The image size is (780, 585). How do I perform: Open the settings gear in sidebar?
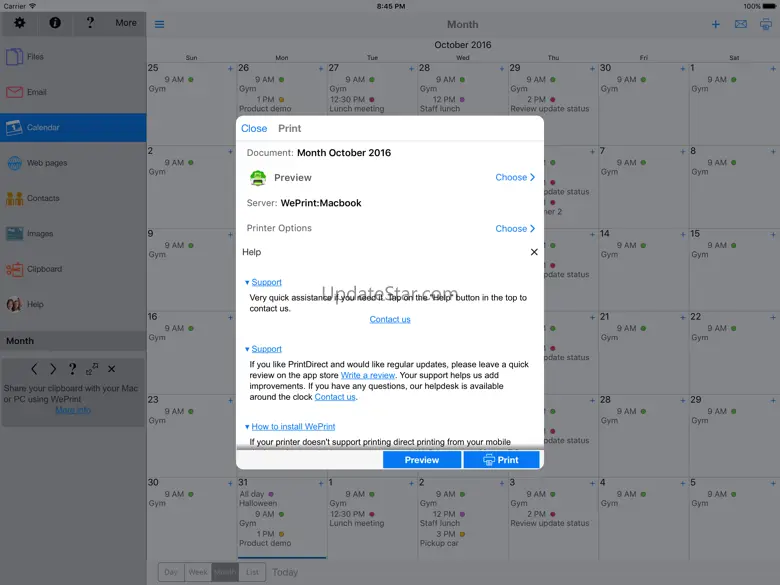[x=19, y=22]
